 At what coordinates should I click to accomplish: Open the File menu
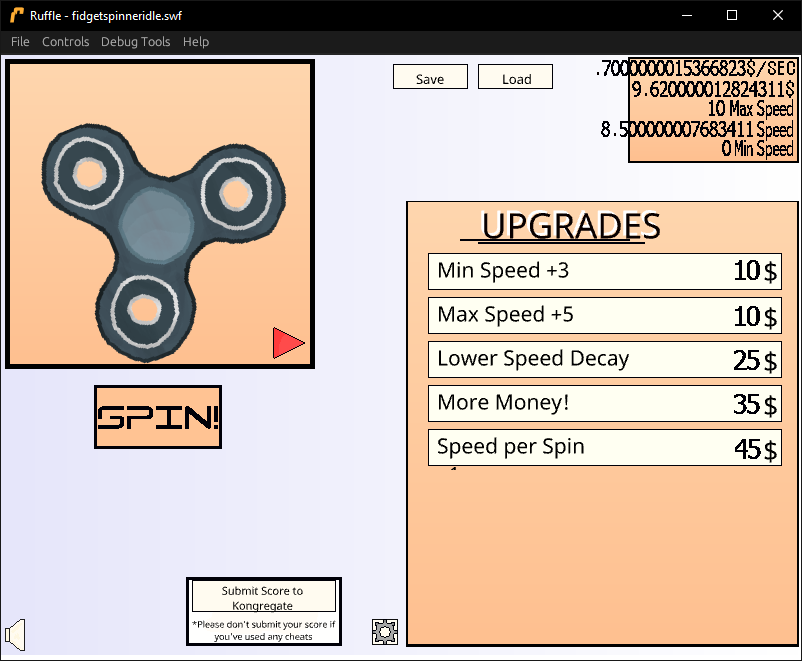pyautogui.click(x=19, y=42)
